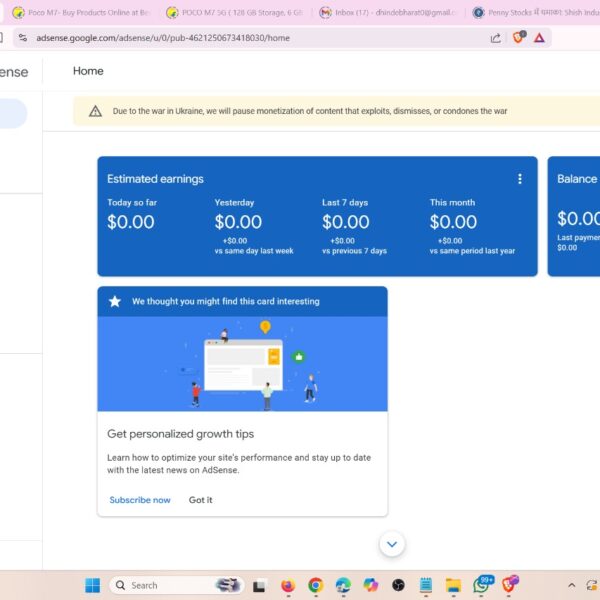Viewport: 600px width, 600px height.
Task: Open WhatsApp with the 99+ badge
Action: [x=482, y=584]
